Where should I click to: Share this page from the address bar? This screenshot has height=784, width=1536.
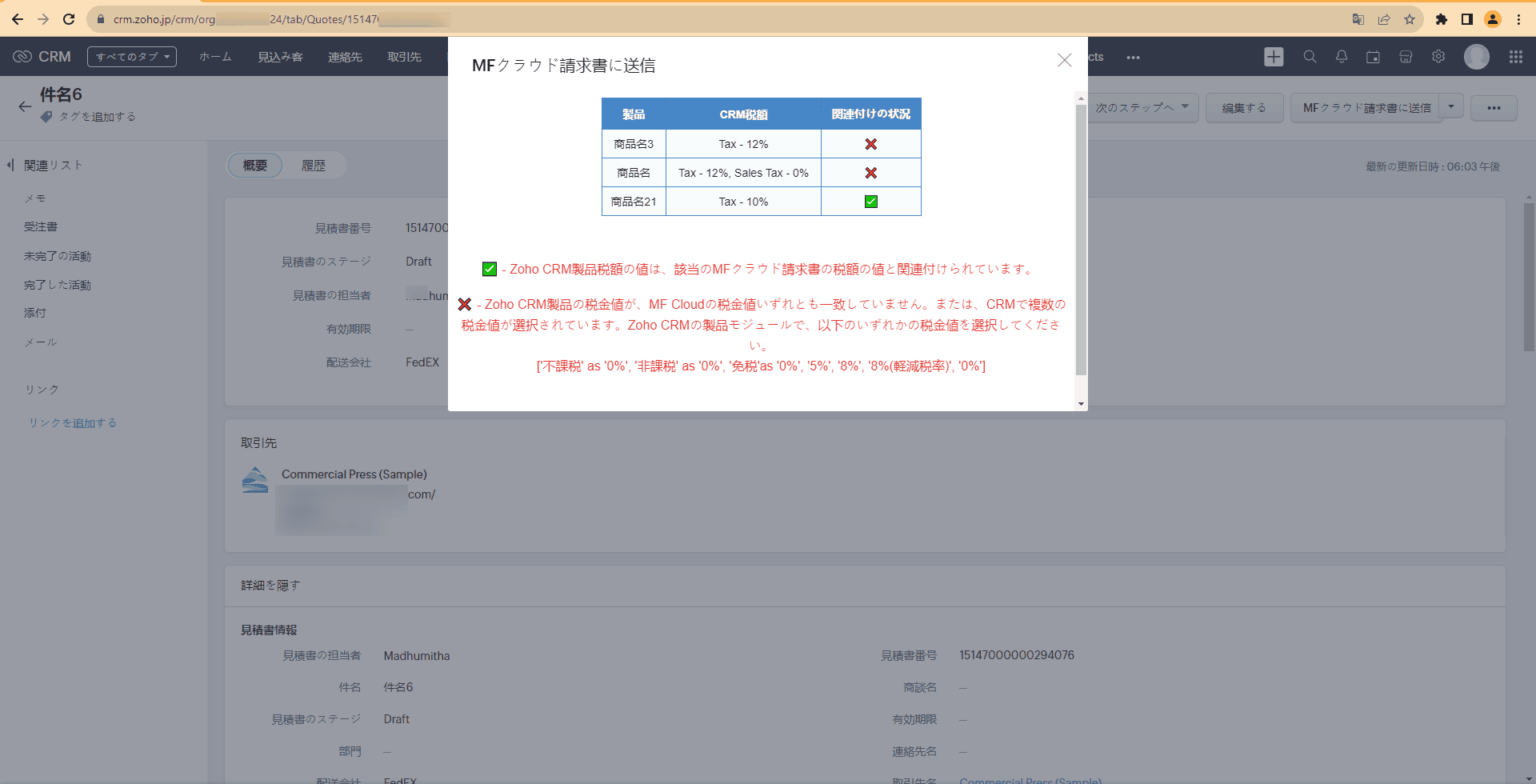click(x=1384, y=19)
